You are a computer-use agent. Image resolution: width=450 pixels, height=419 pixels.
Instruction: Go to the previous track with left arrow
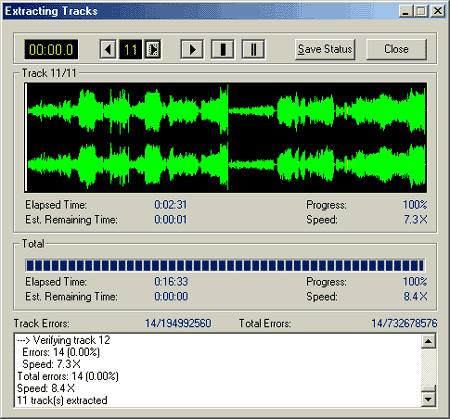tap(108, 49)
